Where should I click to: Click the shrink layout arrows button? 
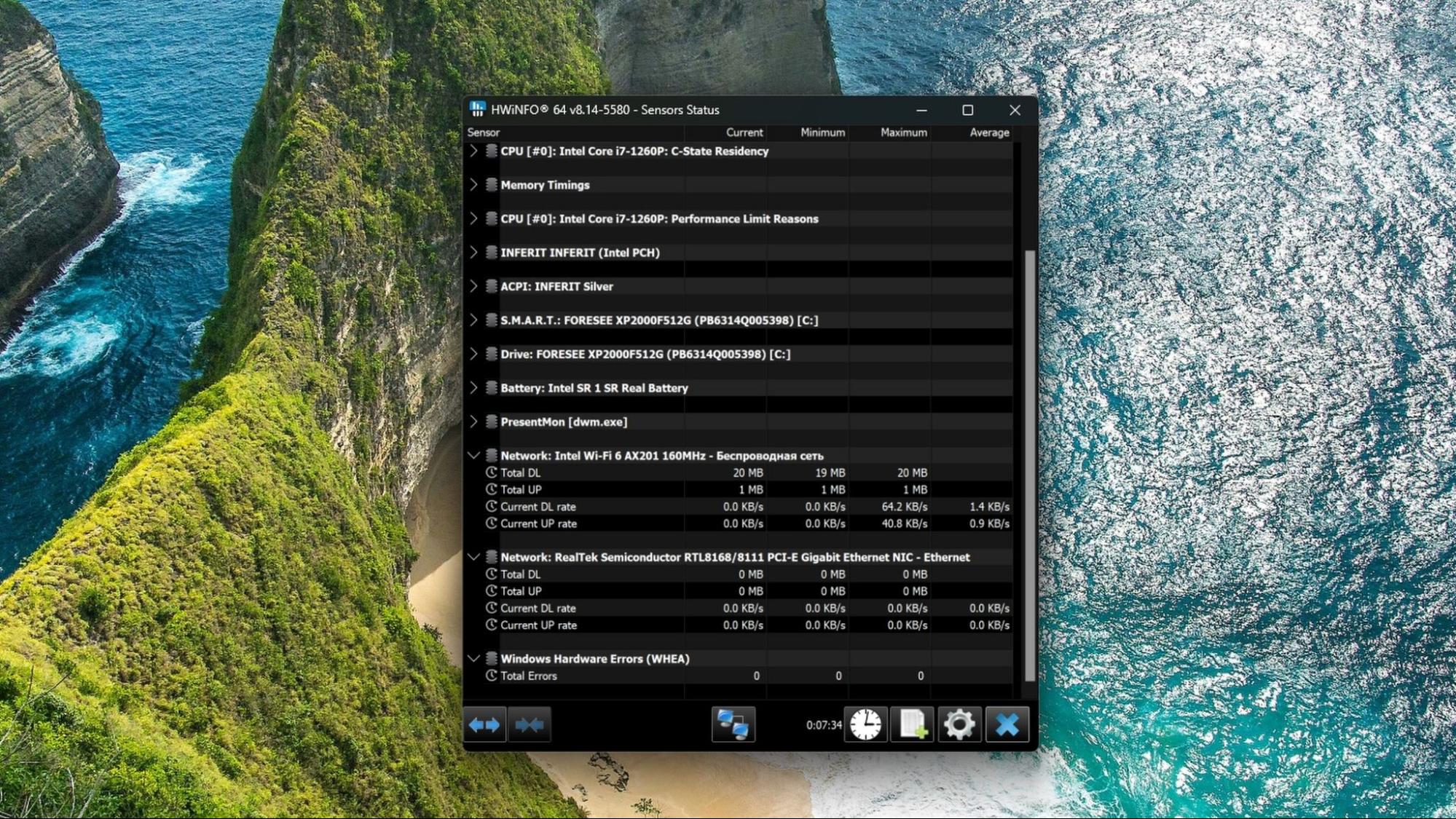click(530, 724)
